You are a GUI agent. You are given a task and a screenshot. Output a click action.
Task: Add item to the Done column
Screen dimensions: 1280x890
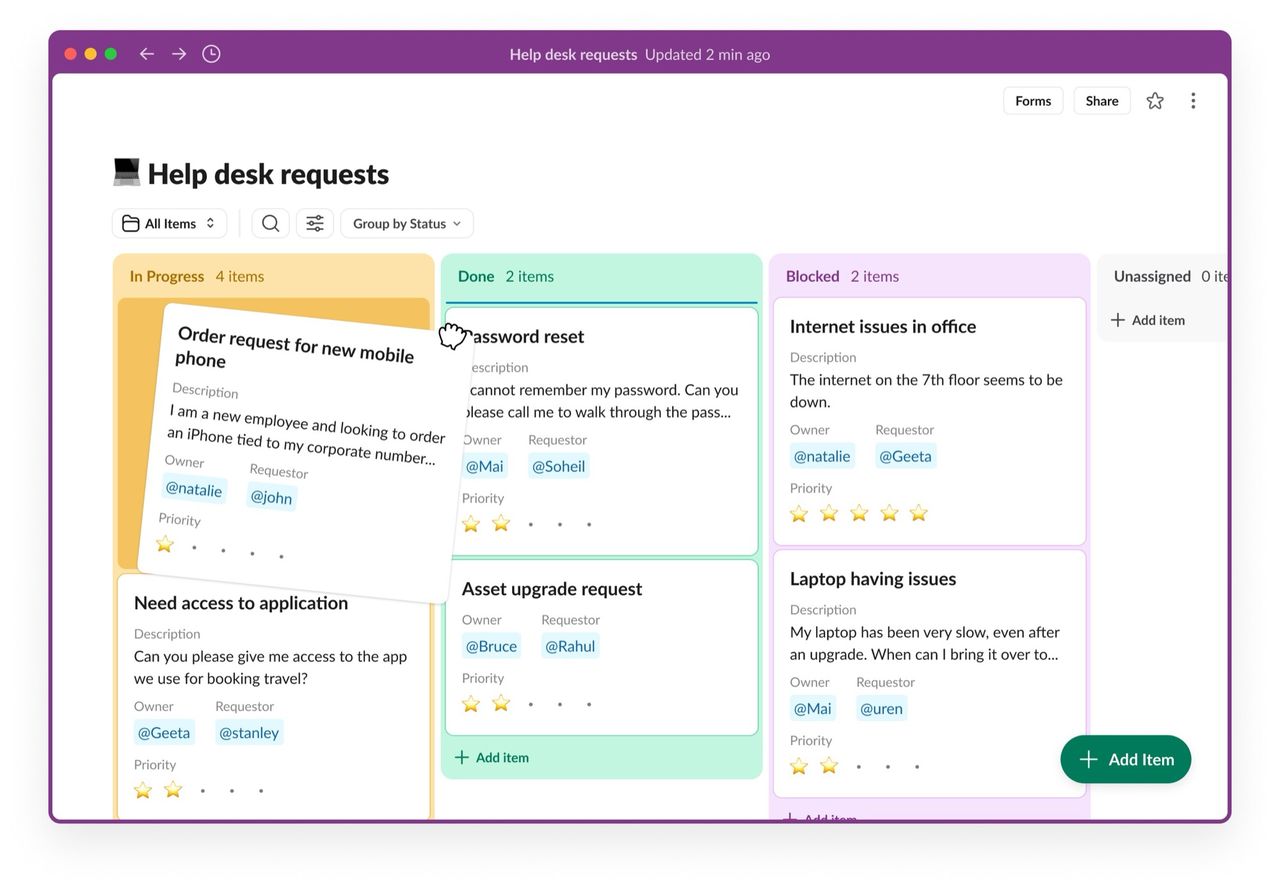[x=492, y=757]
